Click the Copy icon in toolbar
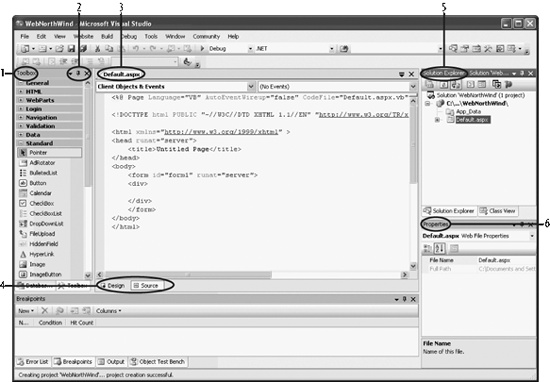The image size is (550, 382). 109,49
